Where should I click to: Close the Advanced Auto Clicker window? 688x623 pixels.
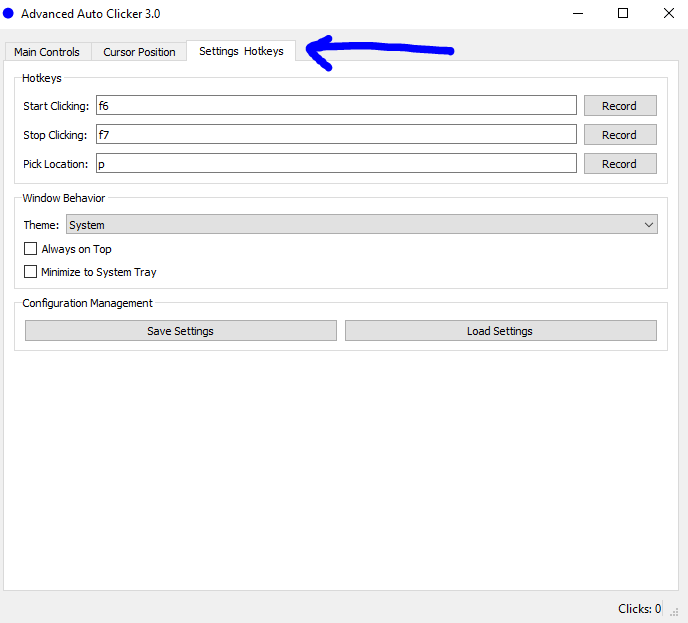pyautogui.click(x=668, y=14)
